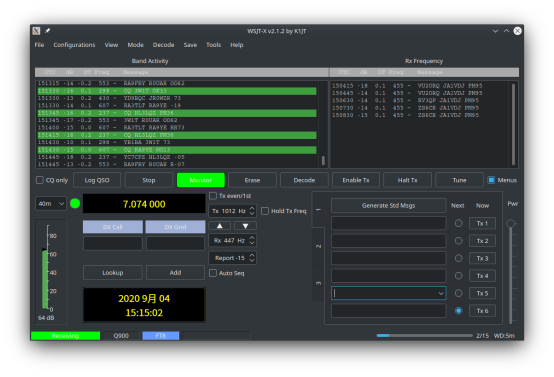The height and width of the screenshot is (377, 554).
Task: Click the WSJT-X app icon in title bar
Action: pos(36,31)
